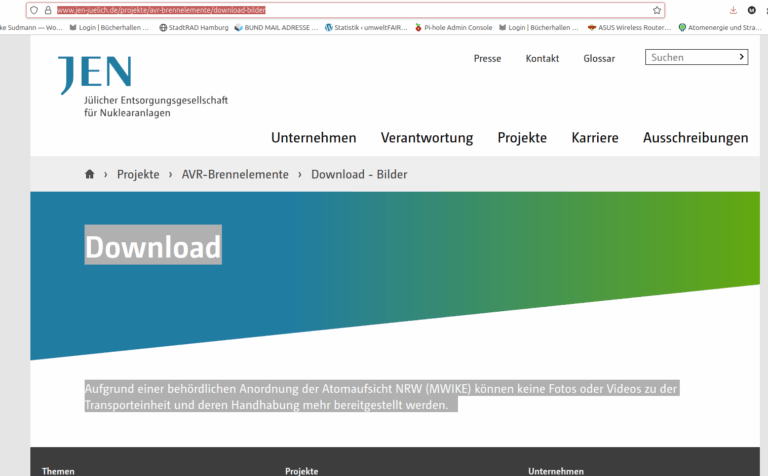
Task: Open the Statistik umweltFAIR bookmark
Action: coord(366,27)
